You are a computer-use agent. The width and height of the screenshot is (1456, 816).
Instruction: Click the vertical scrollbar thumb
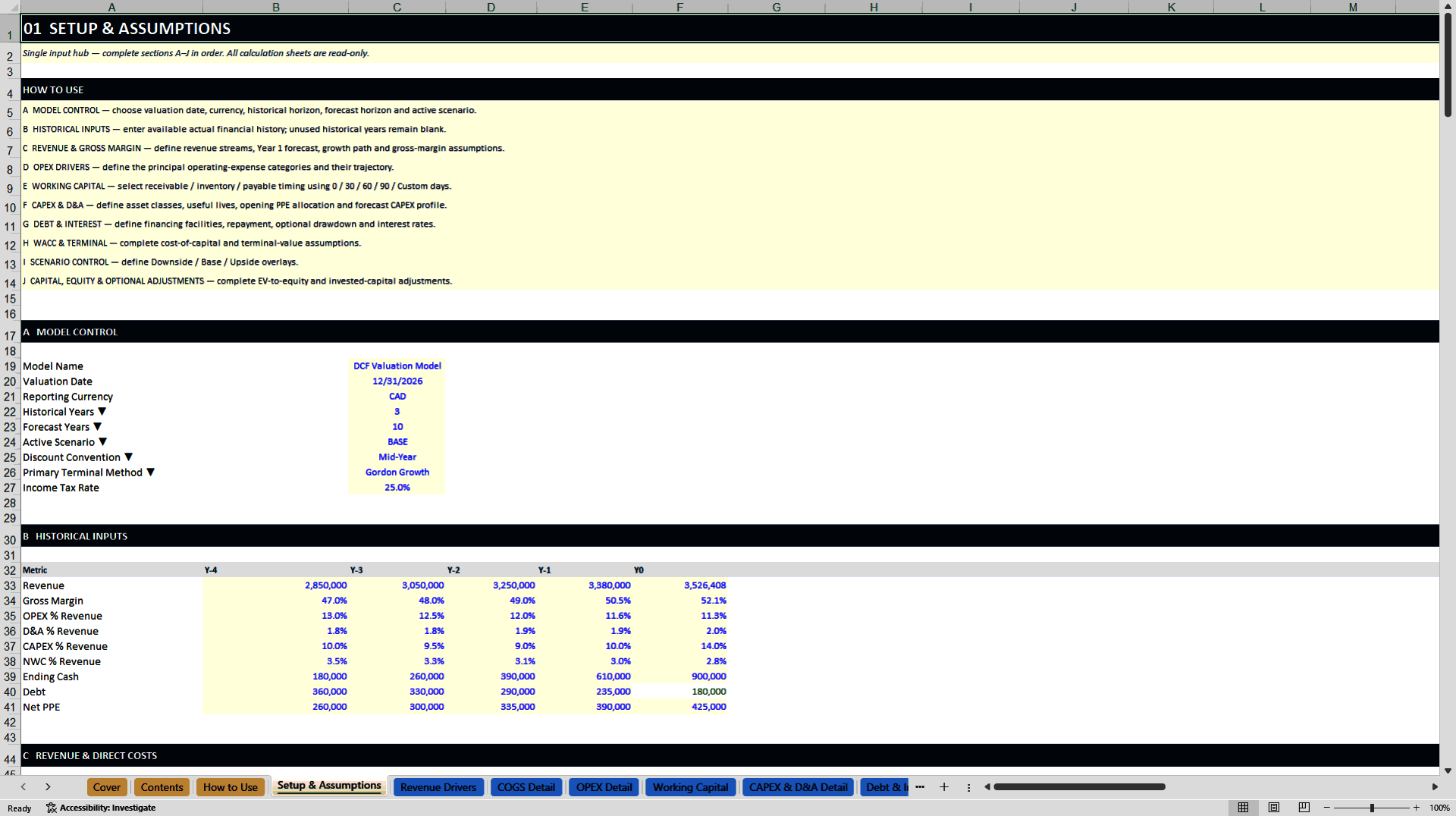click(1448, 64)
